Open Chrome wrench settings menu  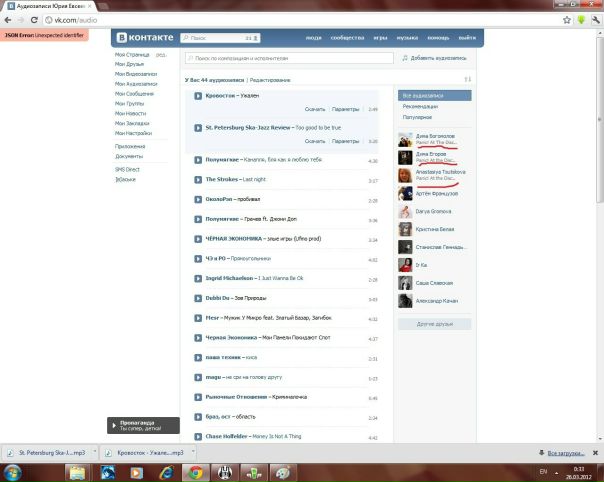coord(594,20)
